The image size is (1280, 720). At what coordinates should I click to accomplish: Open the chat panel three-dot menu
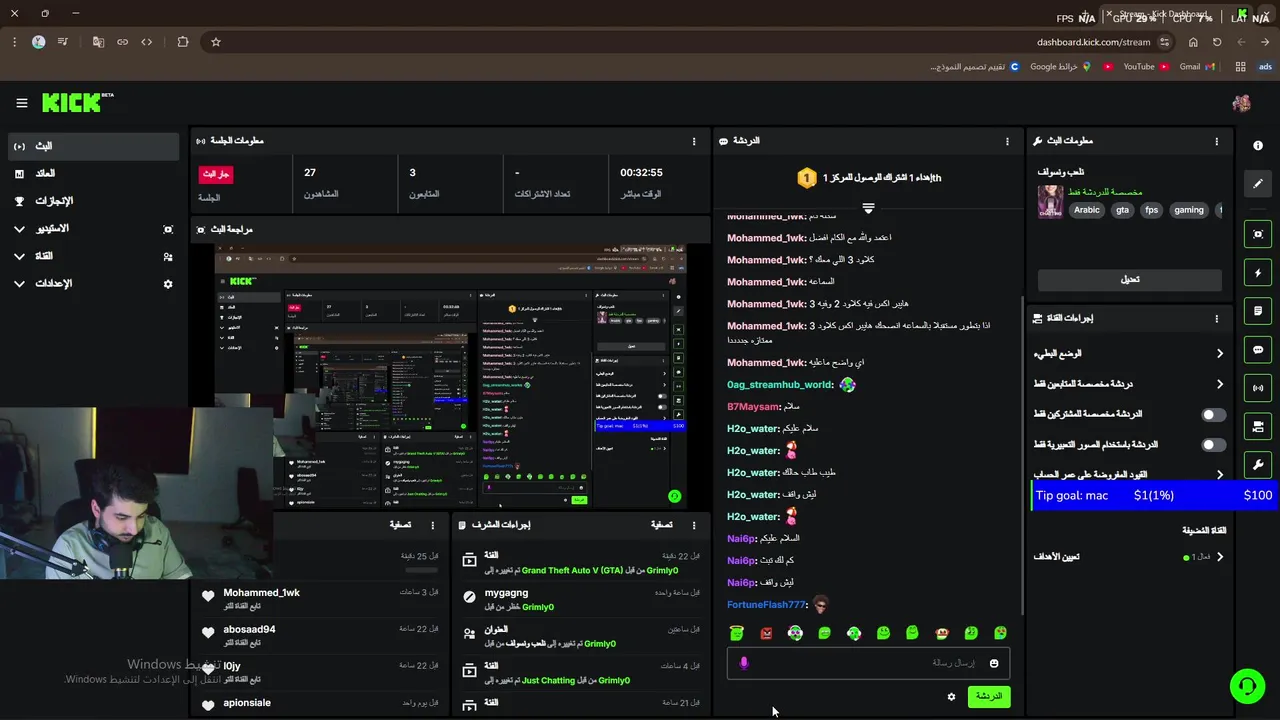click(x=1007, y=141)
